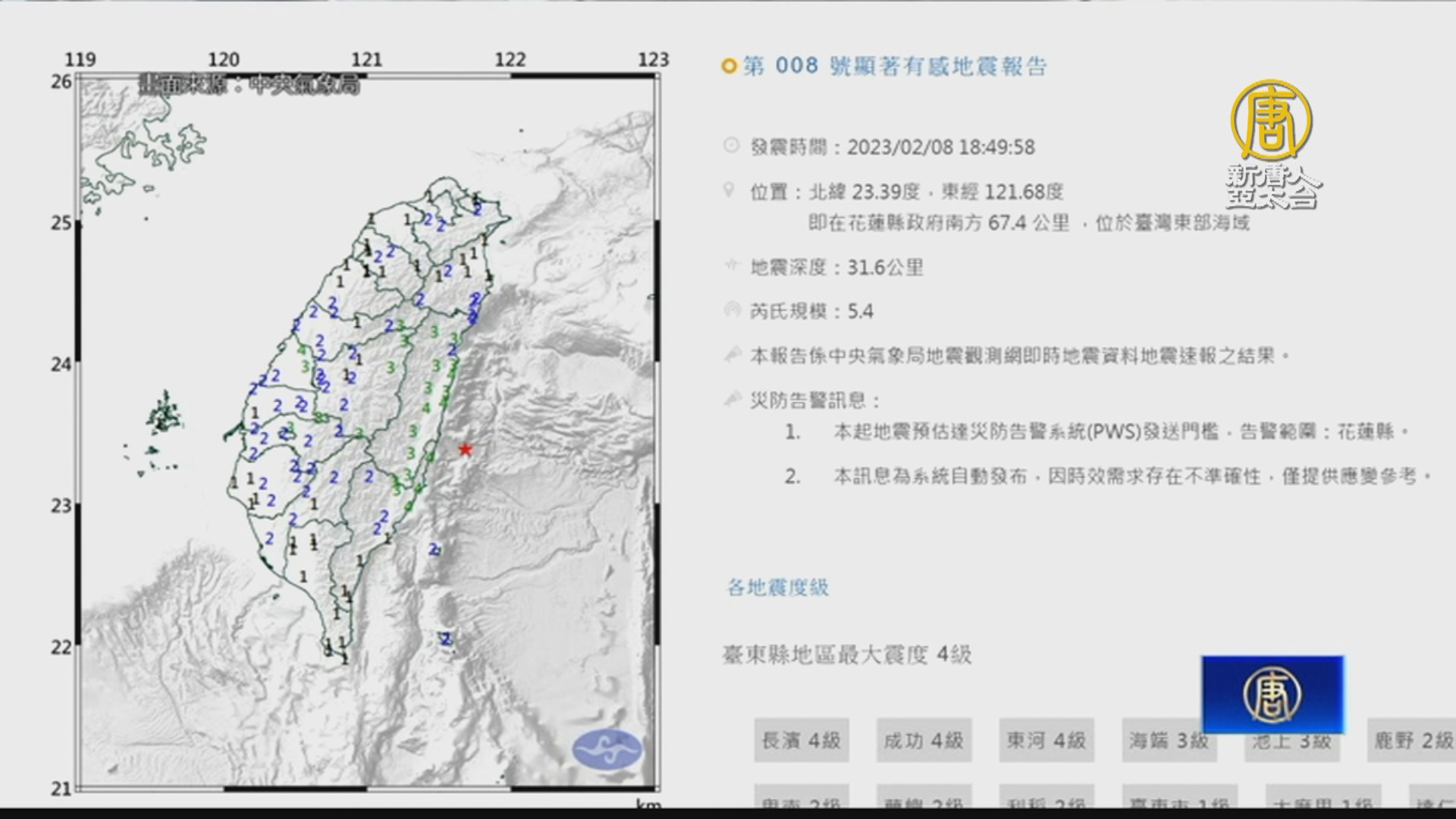Click the clock icon next to 發震時間

coord(731,146)
